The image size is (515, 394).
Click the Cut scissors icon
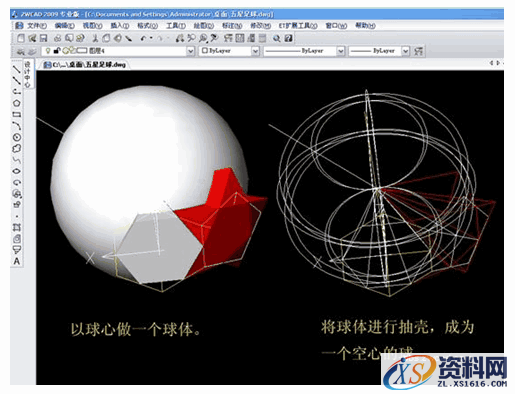[95, 38]
